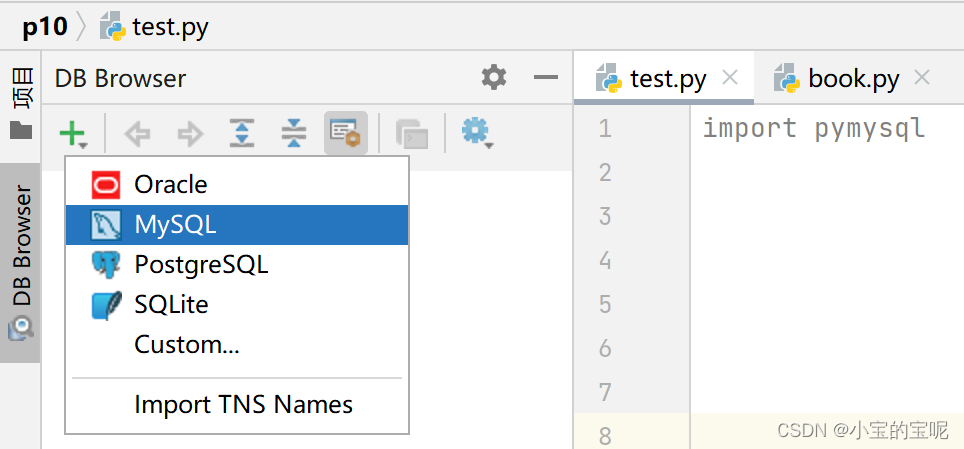Open DB Browser panel options gear

coord(494,78)
